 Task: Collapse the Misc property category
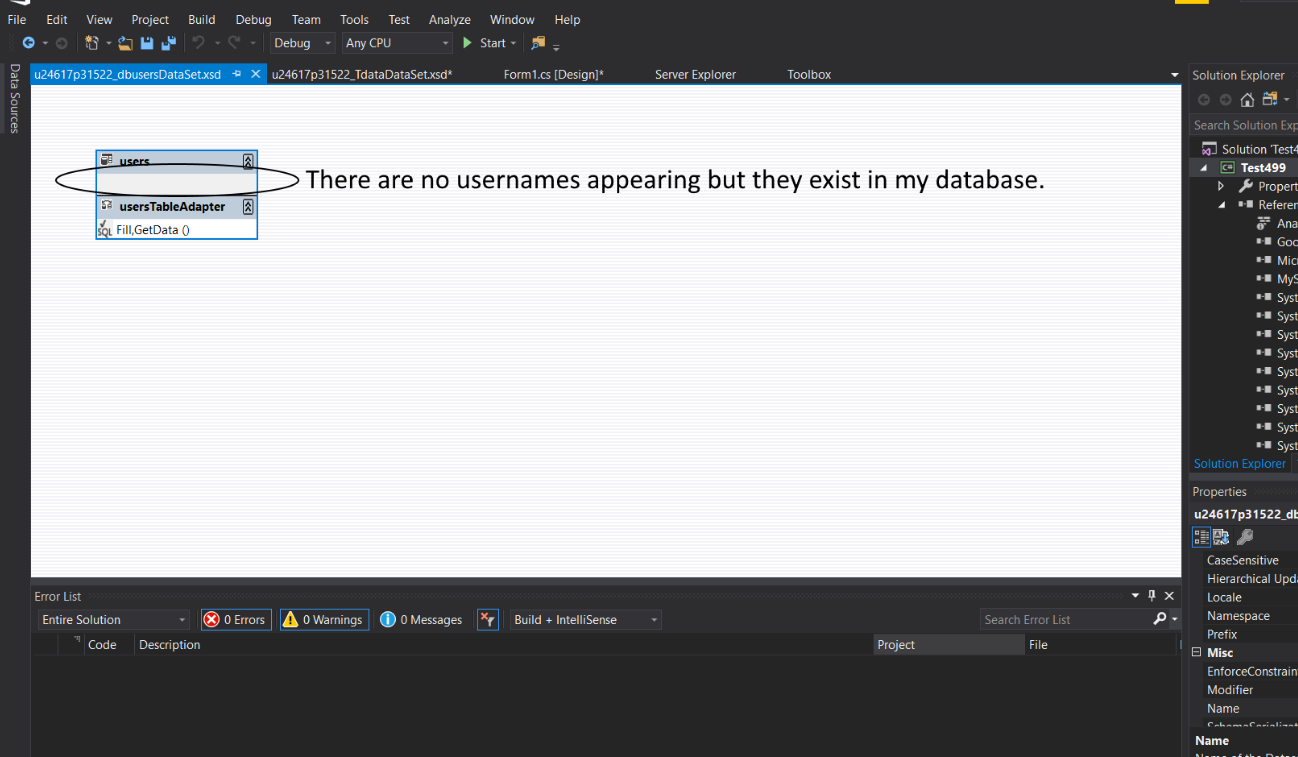pos(1196,652)
